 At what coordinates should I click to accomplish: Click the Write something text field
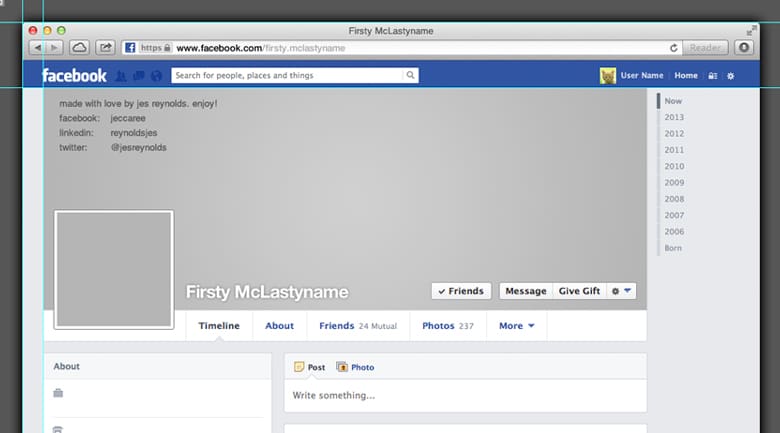pos(465,395)
